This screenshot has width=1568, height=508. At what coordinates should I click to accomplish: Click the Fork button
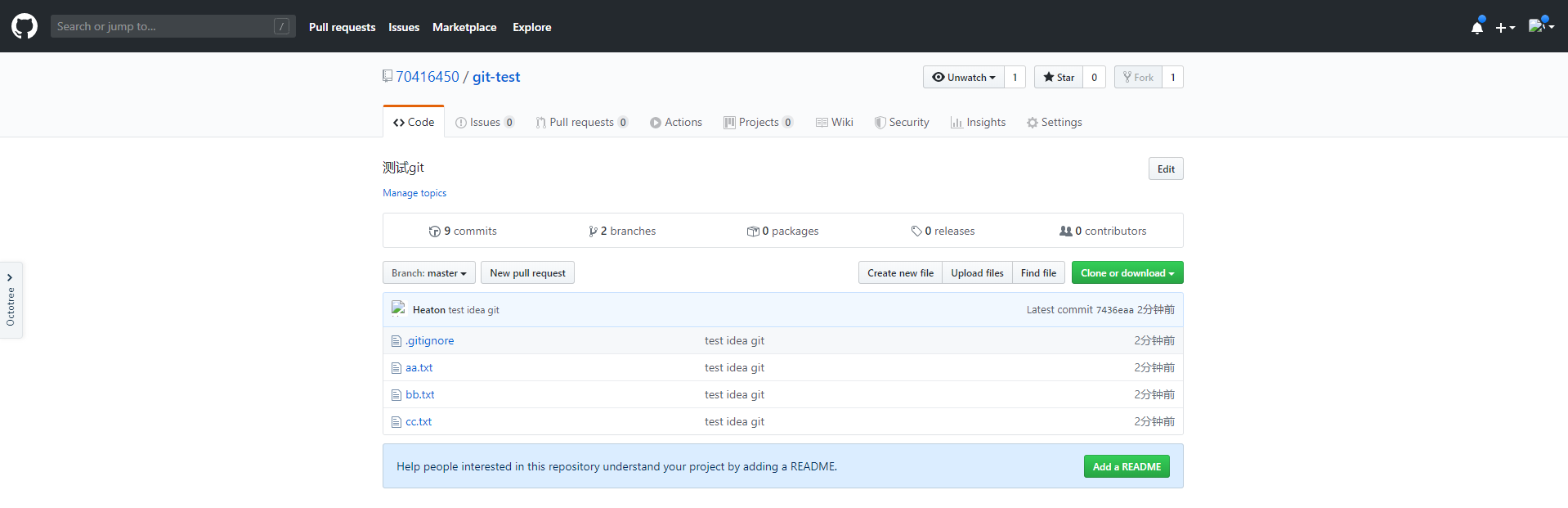[1138, 77]
